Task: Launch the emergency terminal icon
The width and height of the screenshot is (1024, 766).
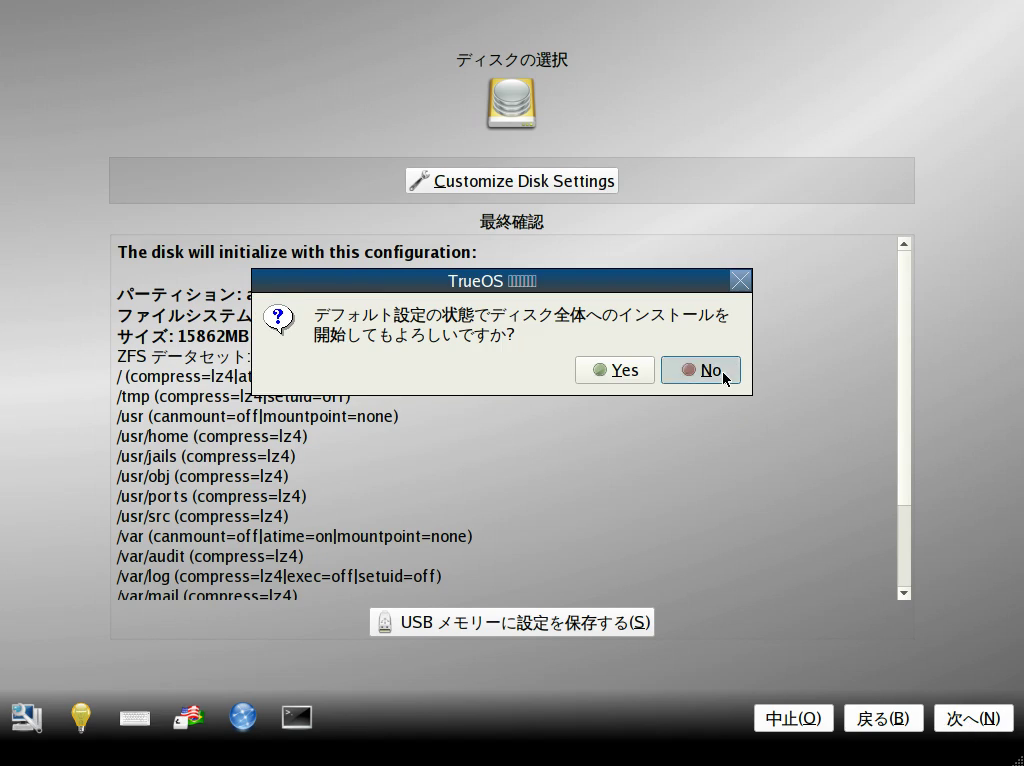Action: [297, 717]
